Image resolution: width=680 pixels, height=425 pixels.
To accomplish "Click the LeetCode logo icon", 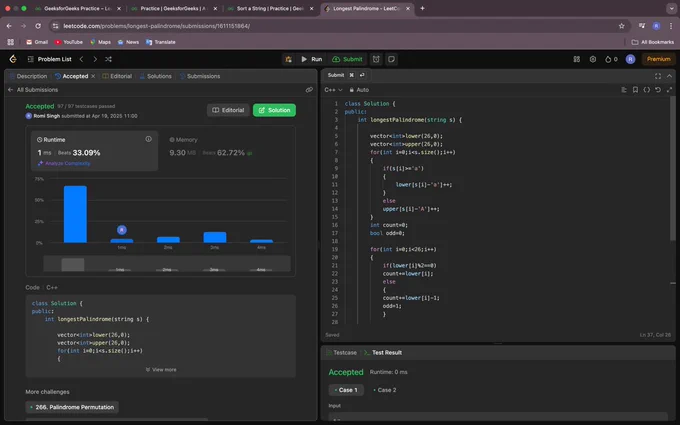I will tap(13, 59).
